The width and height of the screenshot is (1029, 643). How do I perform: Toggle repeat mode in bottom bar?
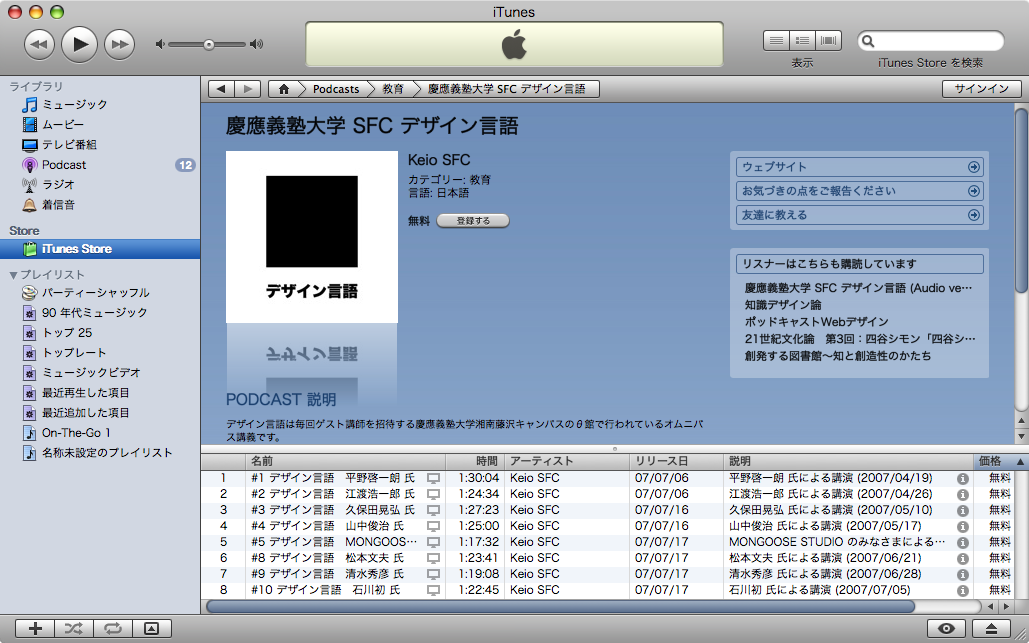tap(112, 628)
